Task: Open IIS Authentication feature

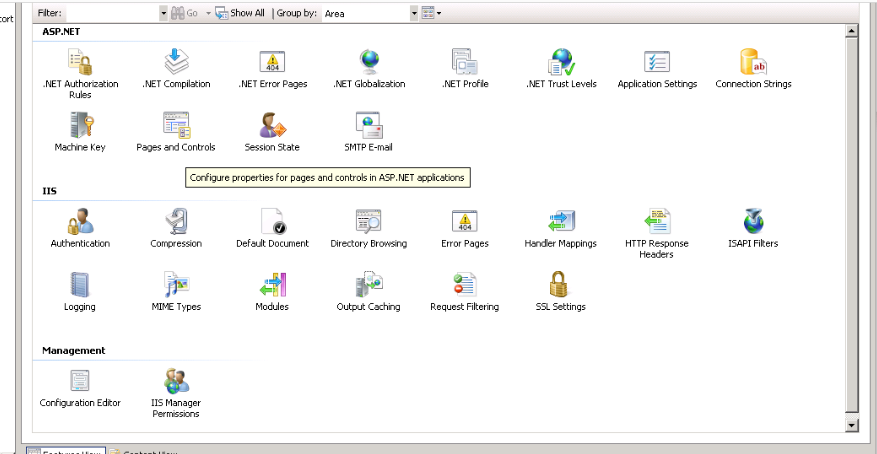Action: click(x=80, y=228)
